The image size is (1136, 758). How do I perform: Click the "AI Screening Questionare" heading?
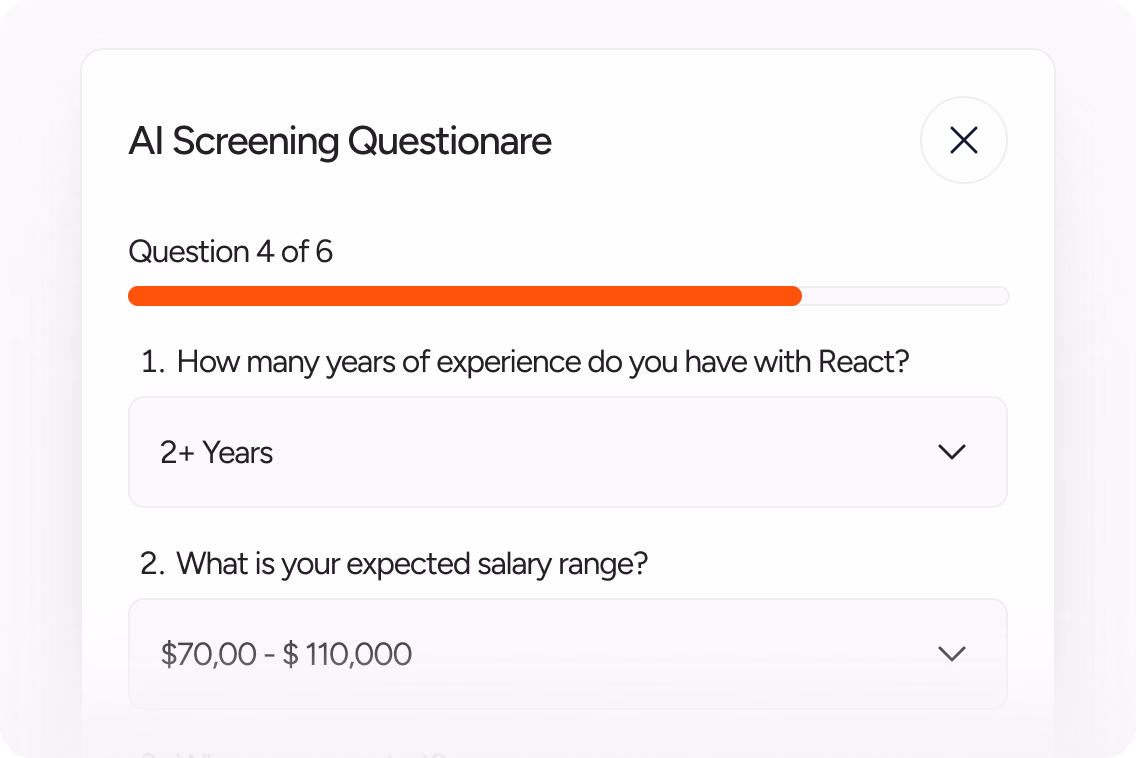click(340, 141)
